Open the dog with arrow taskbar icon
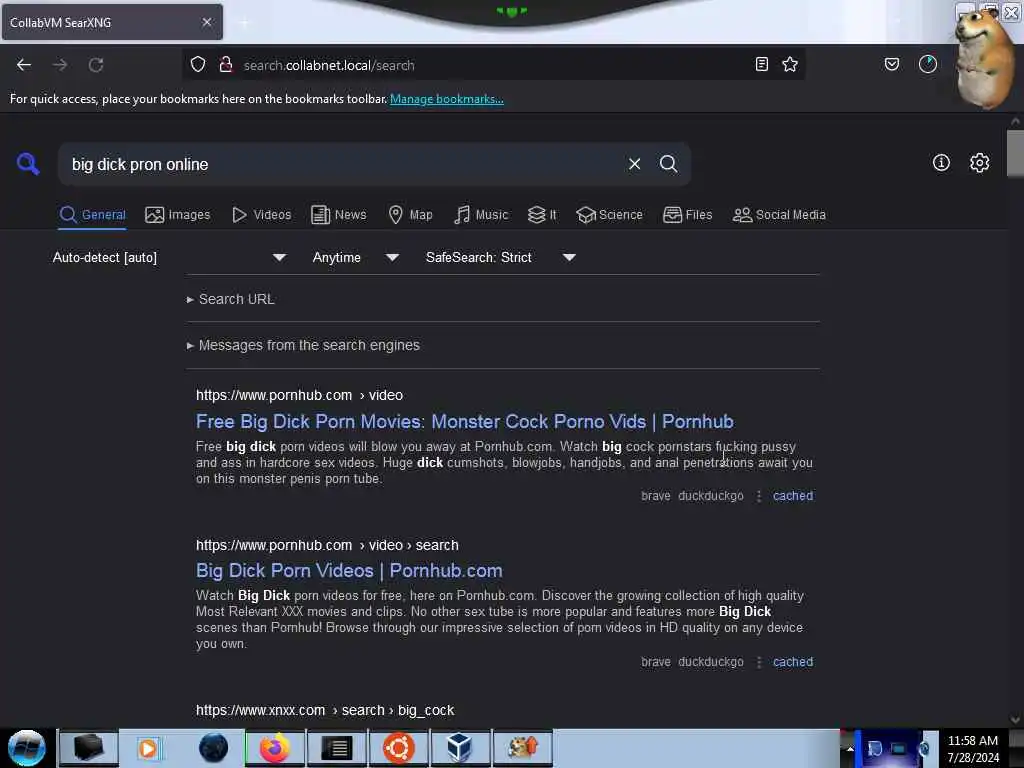 click(522, 748)
